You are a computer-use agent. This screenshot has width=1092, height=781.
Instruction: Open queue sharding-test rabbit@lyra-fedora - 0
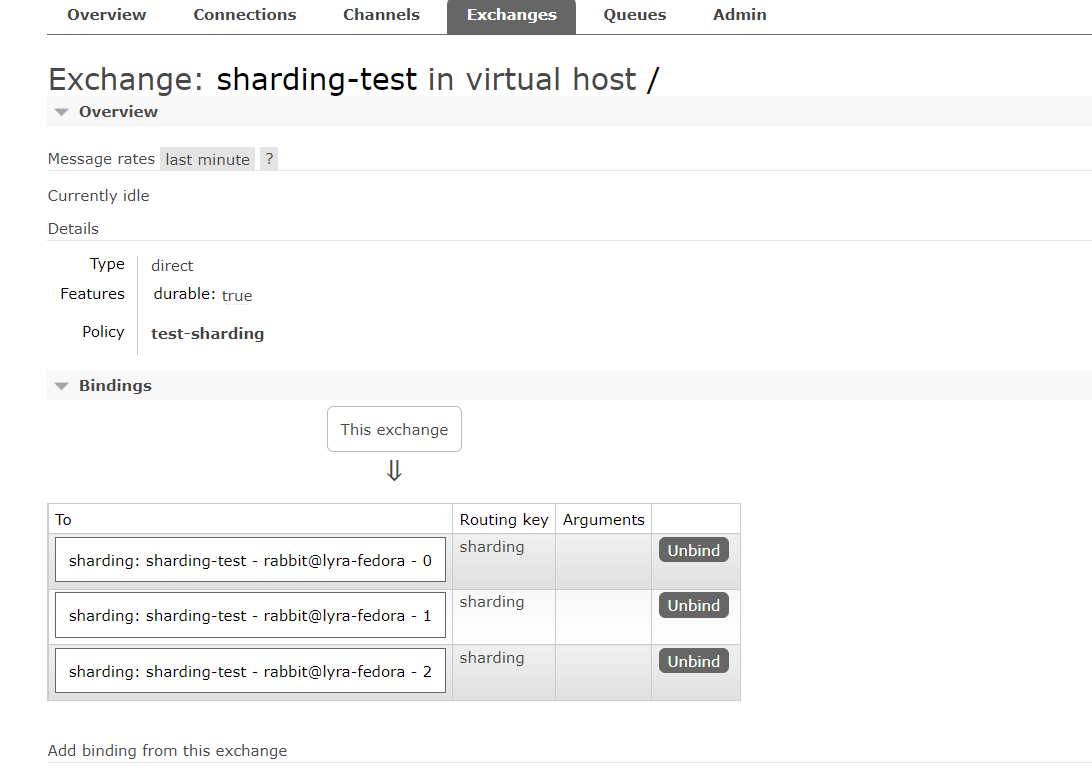pos(250,561)
